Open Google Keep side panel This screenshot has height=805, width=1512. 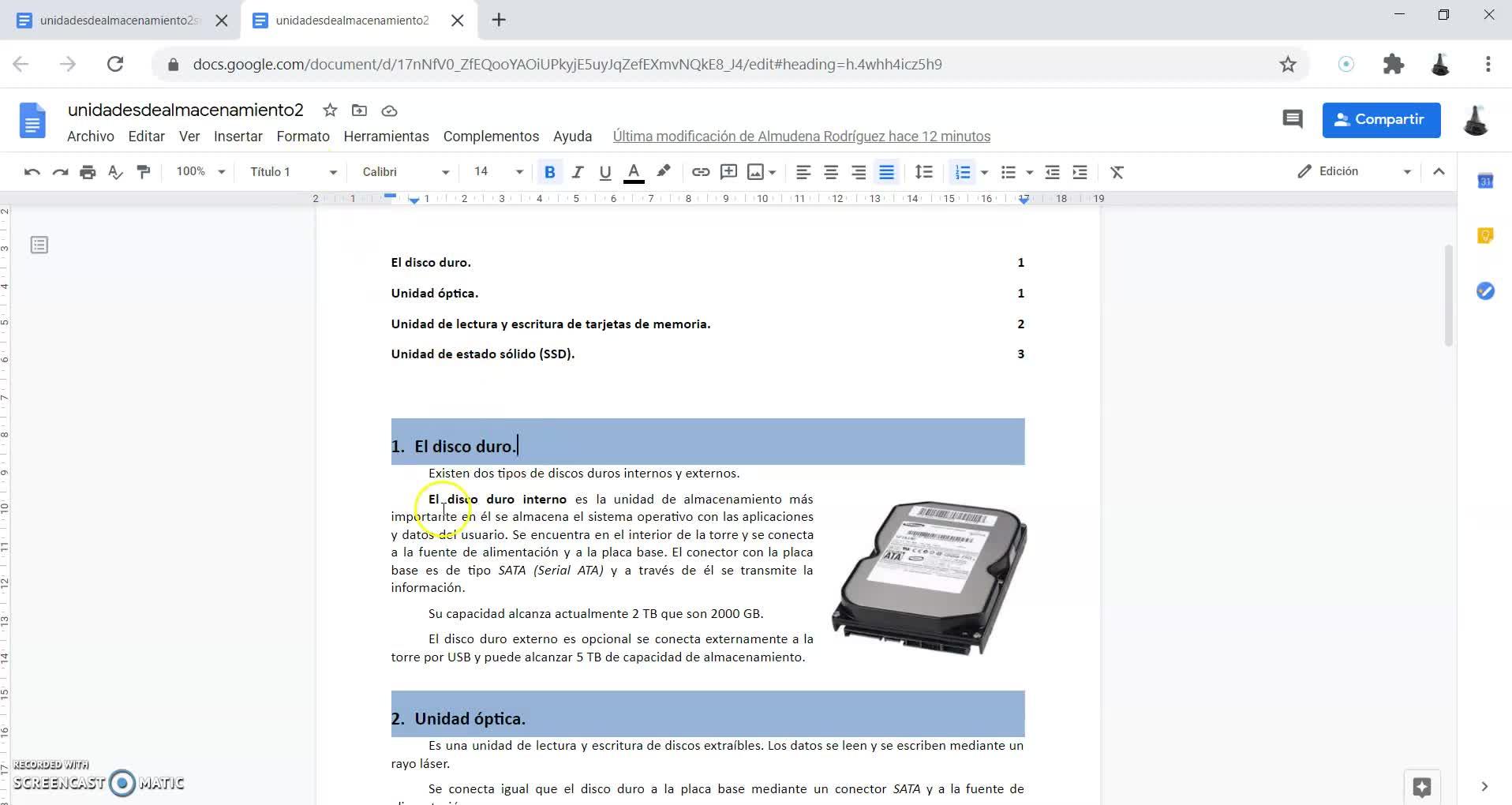(1485, 236)
